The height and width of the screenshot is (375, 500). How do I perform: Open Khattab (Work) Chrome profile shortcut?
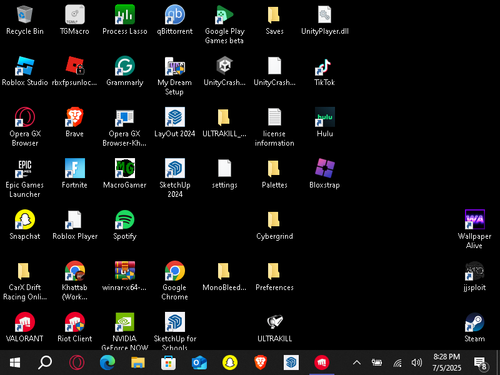pos(75,271)
